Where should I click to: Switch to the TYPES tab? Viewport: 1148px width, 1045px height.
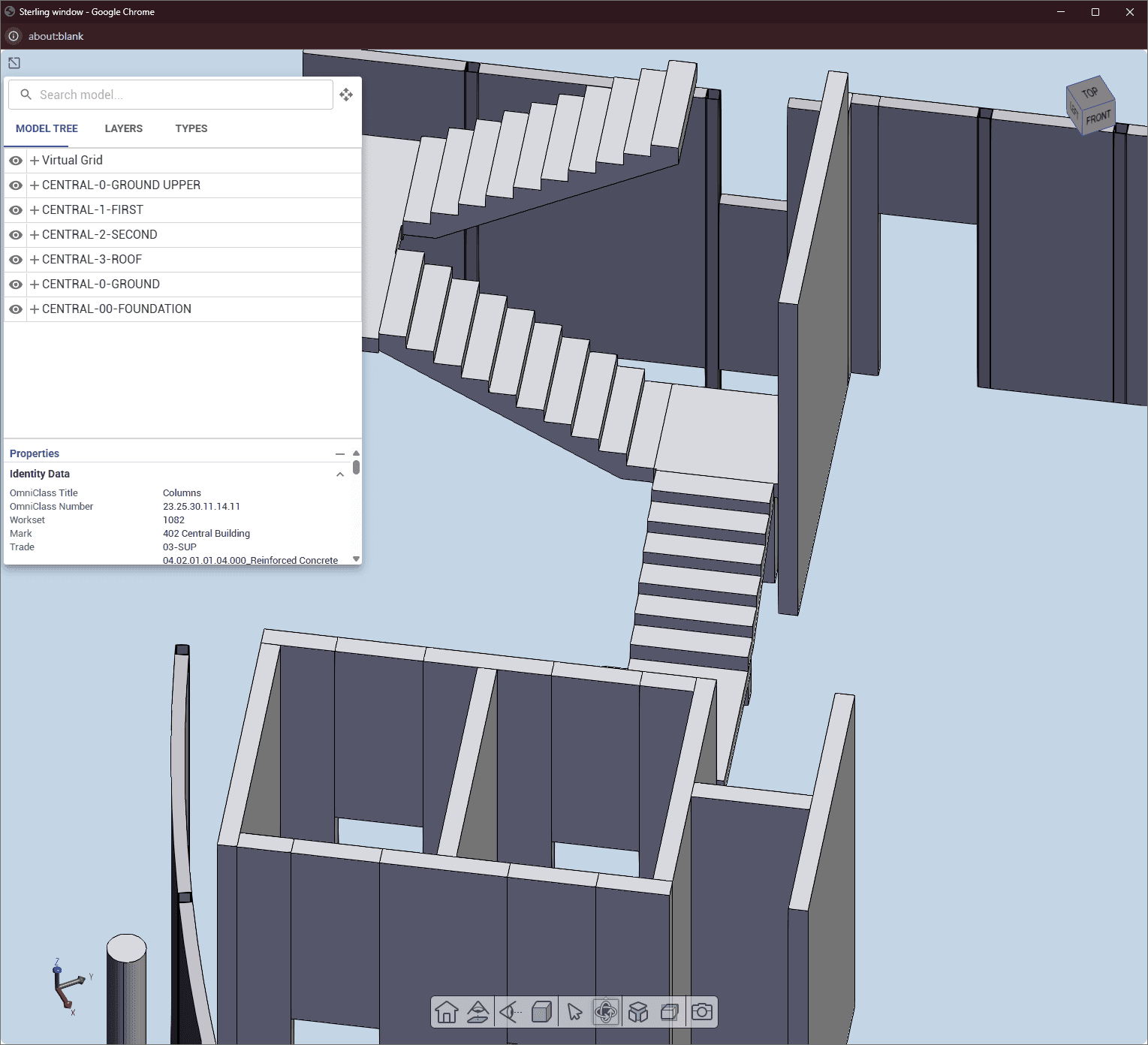[191, 128]
